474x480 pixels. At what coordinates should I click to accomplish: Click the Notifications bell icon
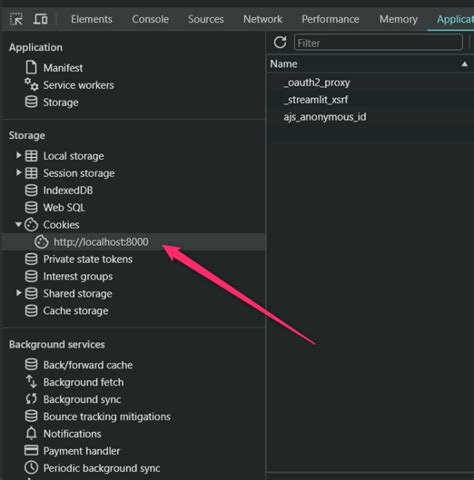[31, 434]
